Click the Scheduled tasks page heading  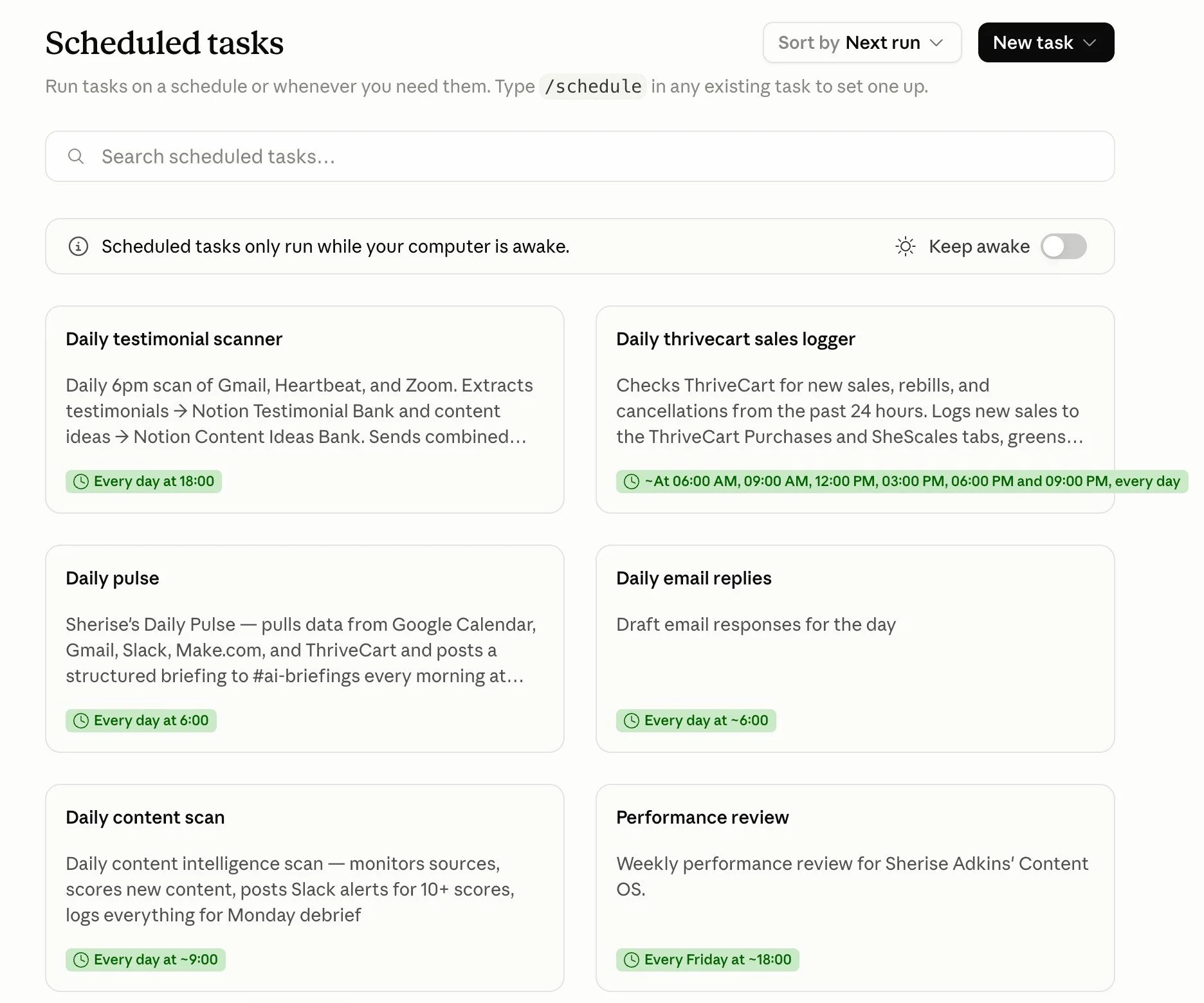165,43
